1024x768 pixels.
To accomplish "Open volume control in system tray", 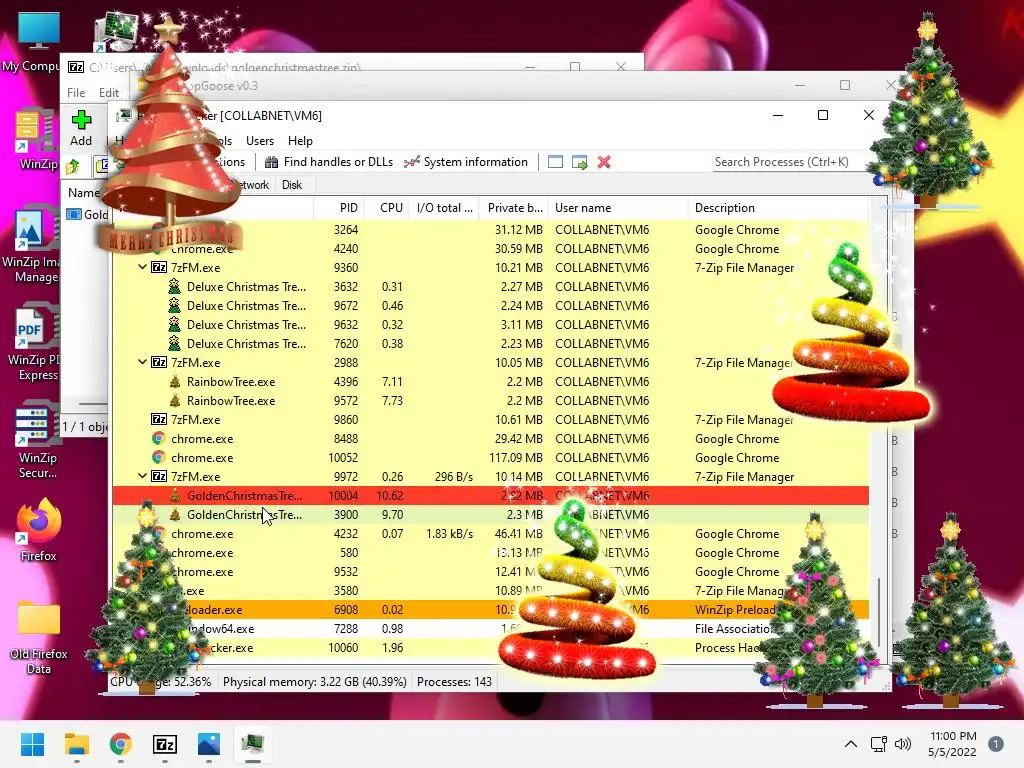I will coord(903,744).
